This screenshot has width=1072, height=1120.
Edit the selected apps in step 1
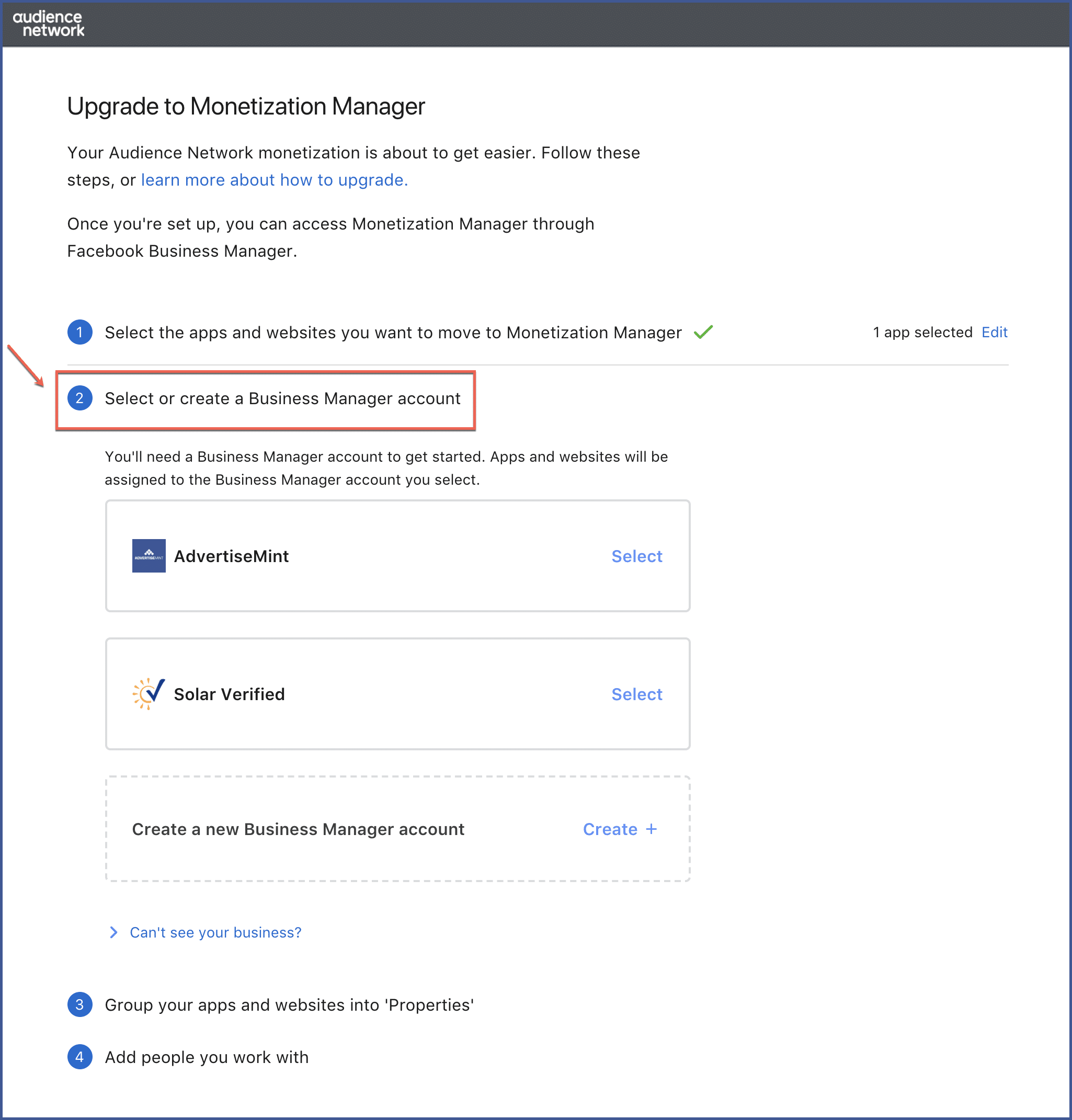pyautogui.click(x=994, y=332)
